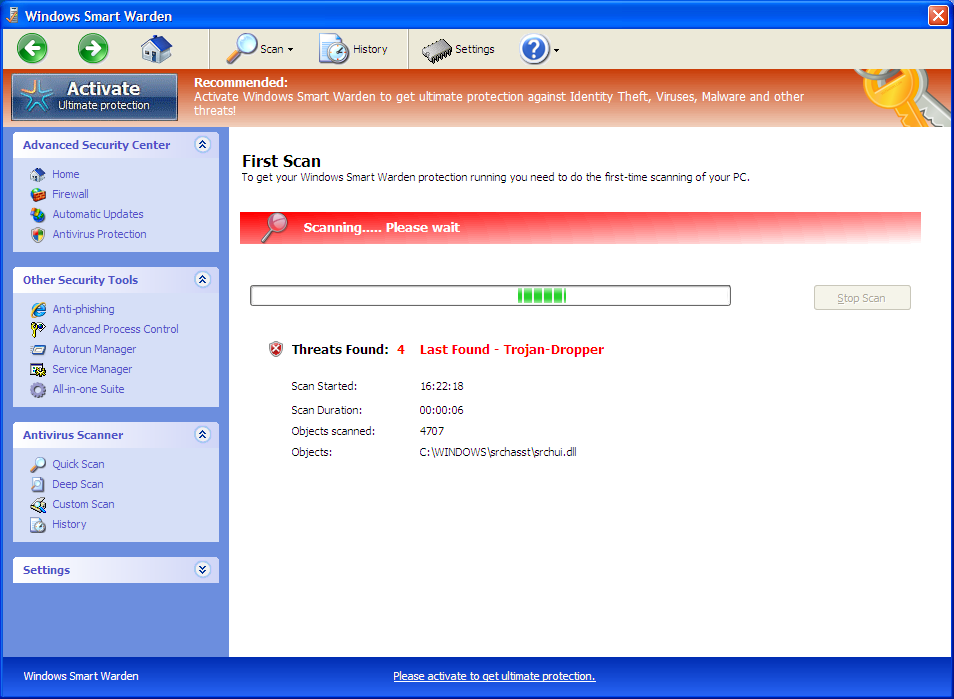The height and width of the screenshot is (699, 954).
Task: Click the golden keys activation icon
Action: click(x=905, y=97)
